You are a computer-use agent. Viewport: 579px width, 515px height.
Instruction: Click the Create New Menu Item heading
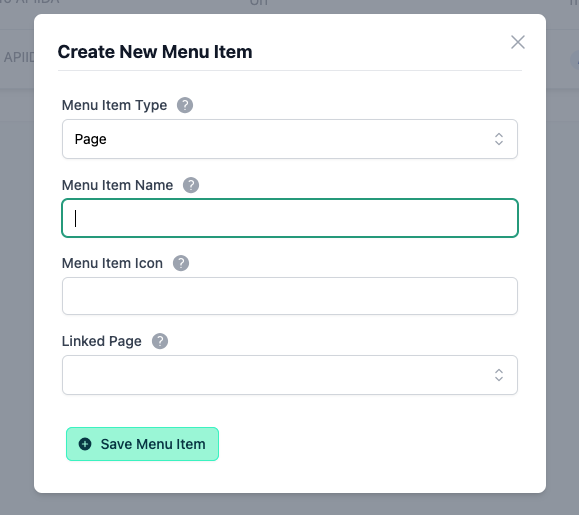(x=155, y=52)
